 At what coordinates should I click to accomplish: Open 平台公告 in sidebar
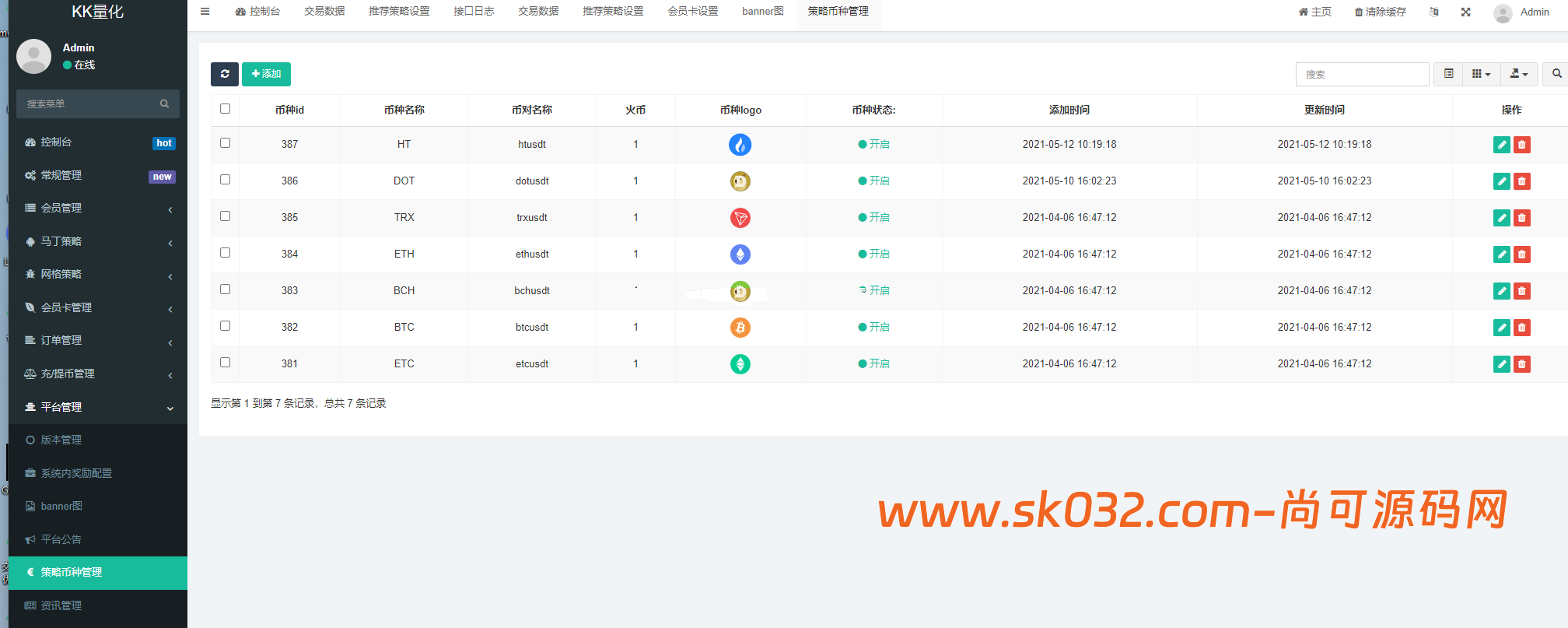tap(98, 539)
